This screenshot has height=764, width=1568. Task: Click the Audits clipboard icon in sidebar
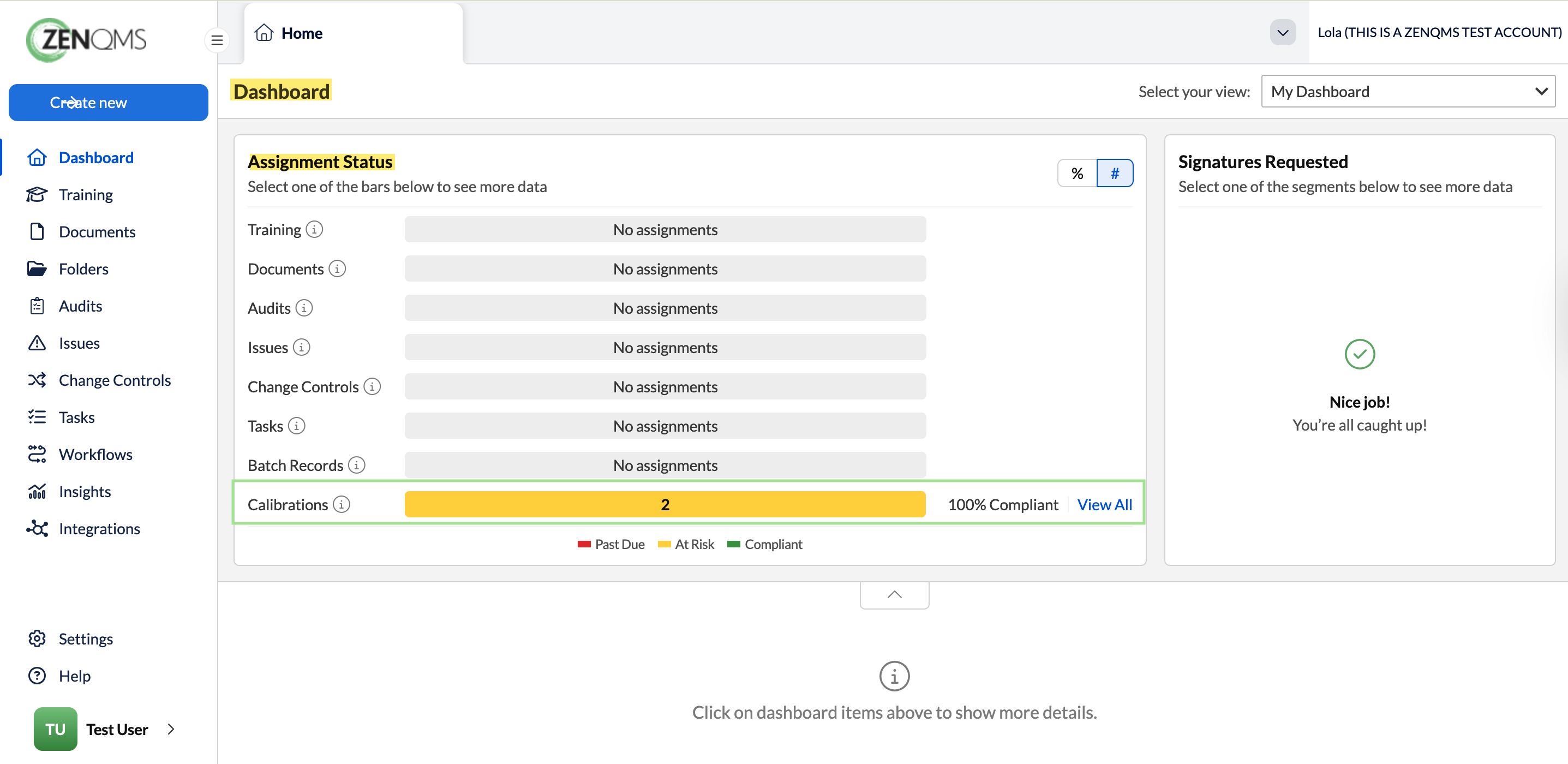tap(37, 306)
